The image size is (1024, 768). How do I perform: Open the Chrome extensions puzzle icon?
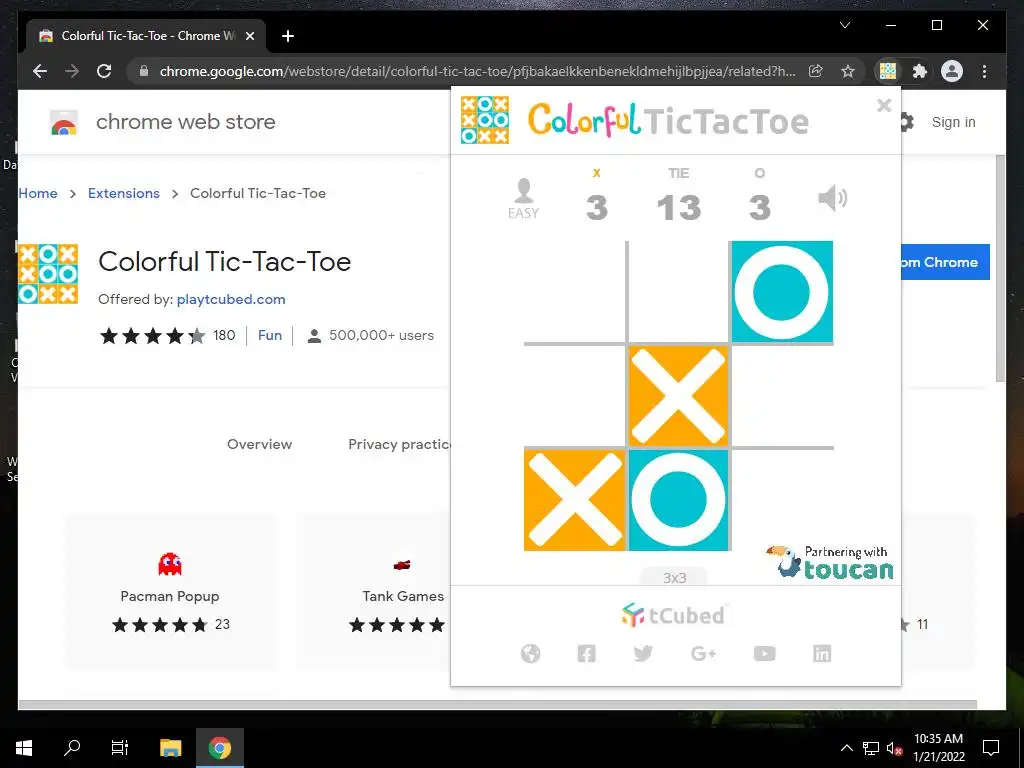click(x=920, y=71)
